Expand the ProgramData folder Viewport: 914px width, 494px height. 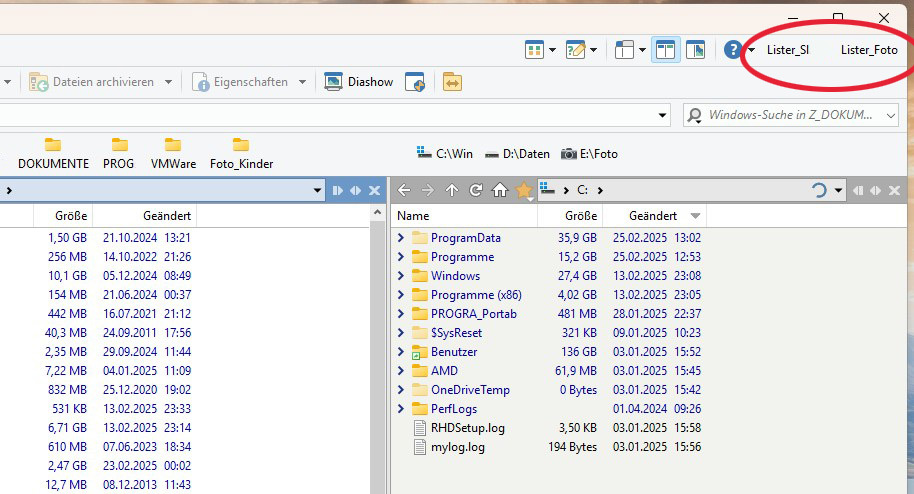point(400,238)
